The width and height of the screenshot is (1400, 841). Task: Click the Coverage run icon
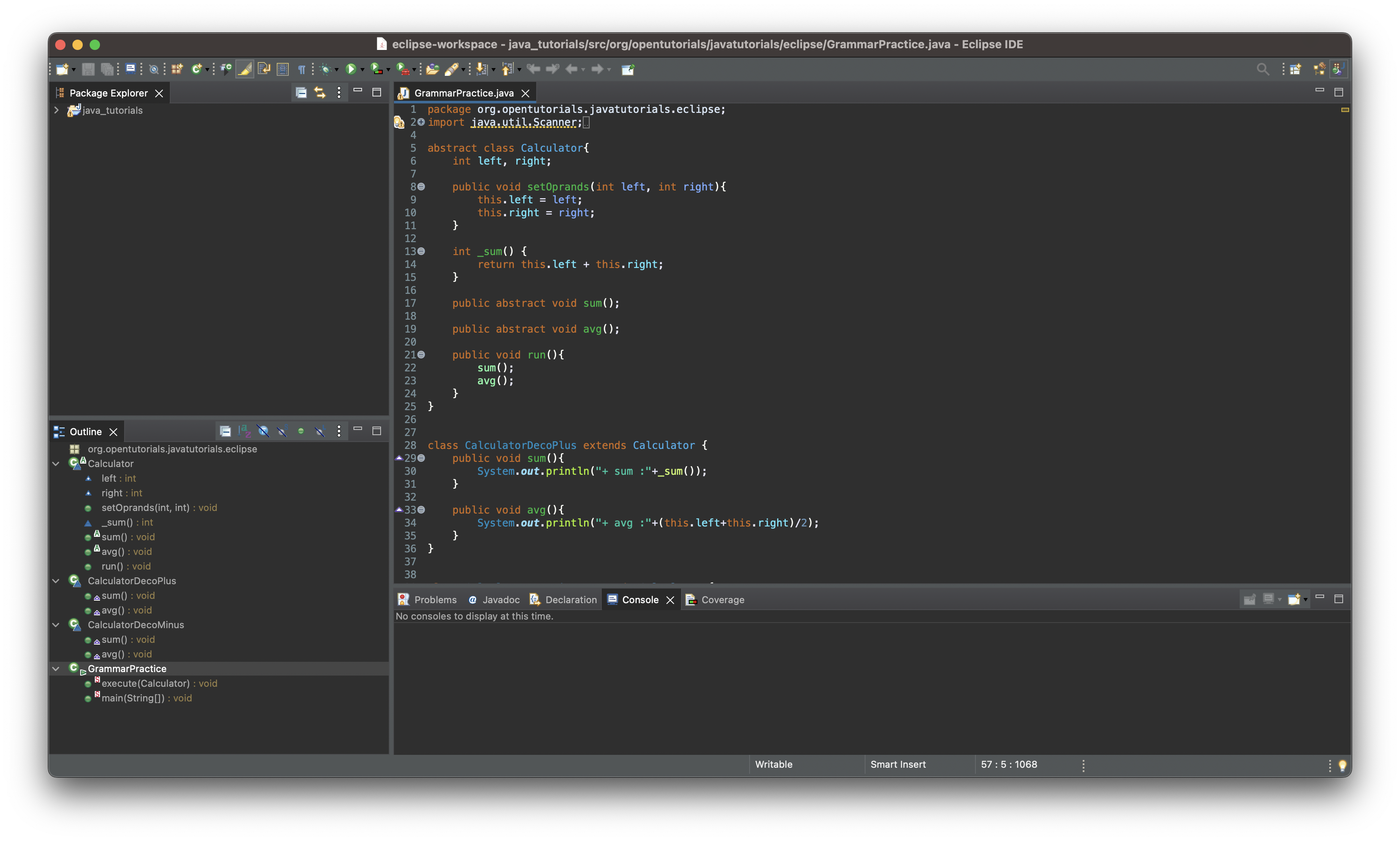point(376,69)
